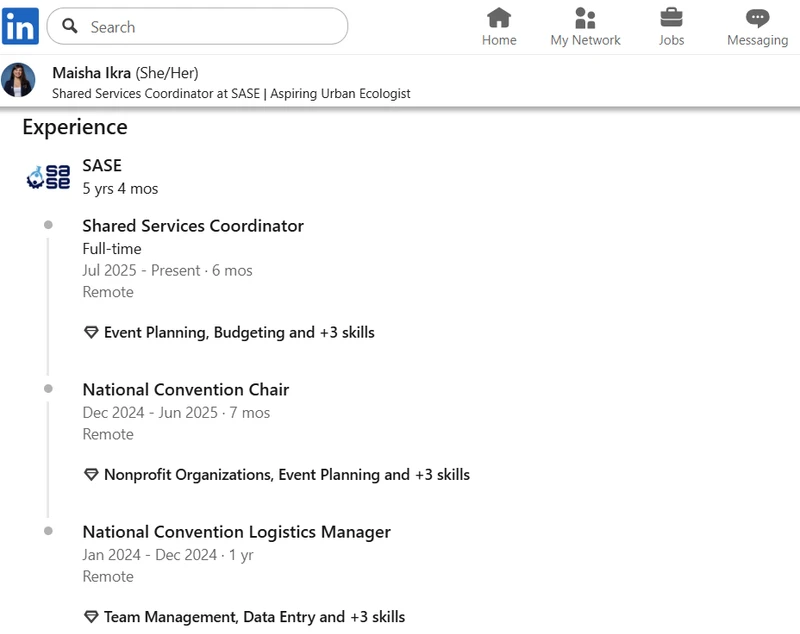Image resolution: width=800 pixels, height=634 pixels.
Task: Select the National Convention Logistics Manager title
Action: (x=237, y=532)
